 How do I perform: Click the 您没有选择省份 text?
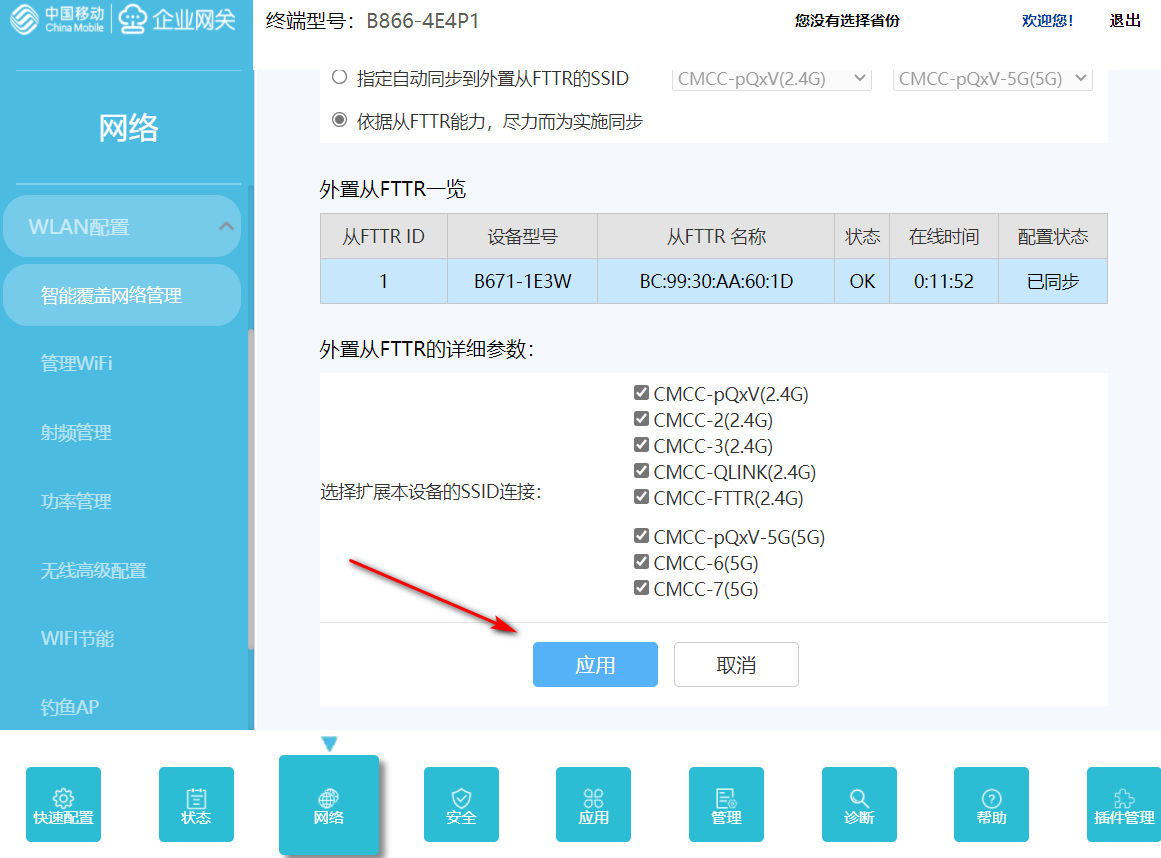[847, 21]
